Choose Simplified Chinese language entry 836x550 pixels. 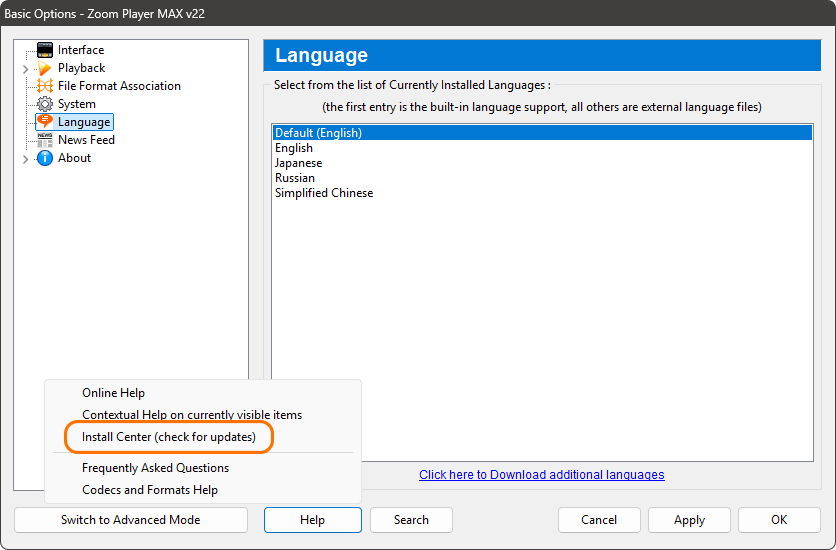(324, 193)
